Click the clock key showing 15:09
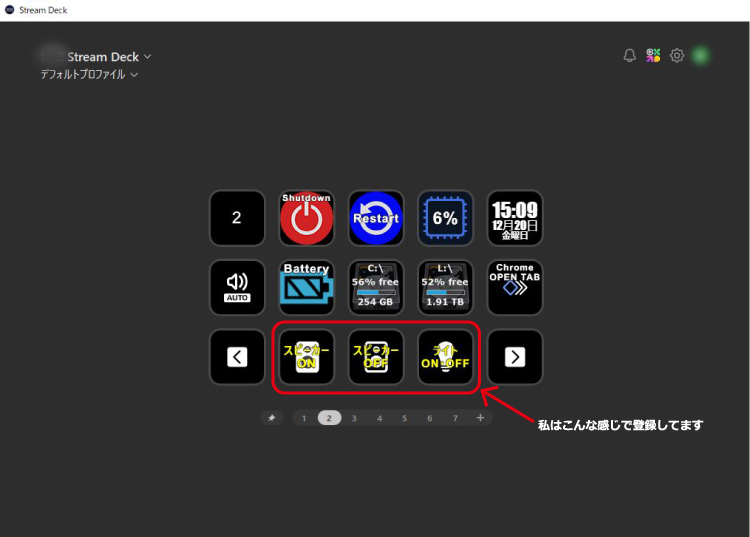750x537 pixels. click(515, 218)
